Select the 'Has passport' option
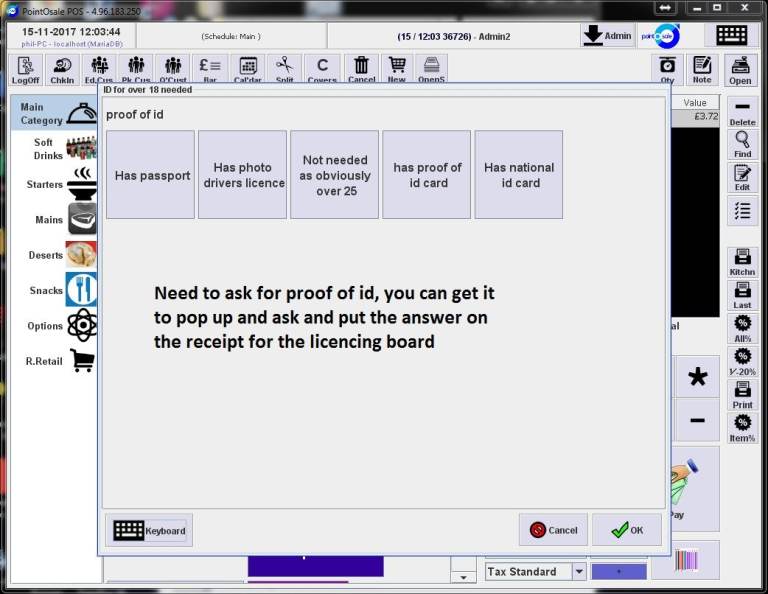 pos(151,175)
